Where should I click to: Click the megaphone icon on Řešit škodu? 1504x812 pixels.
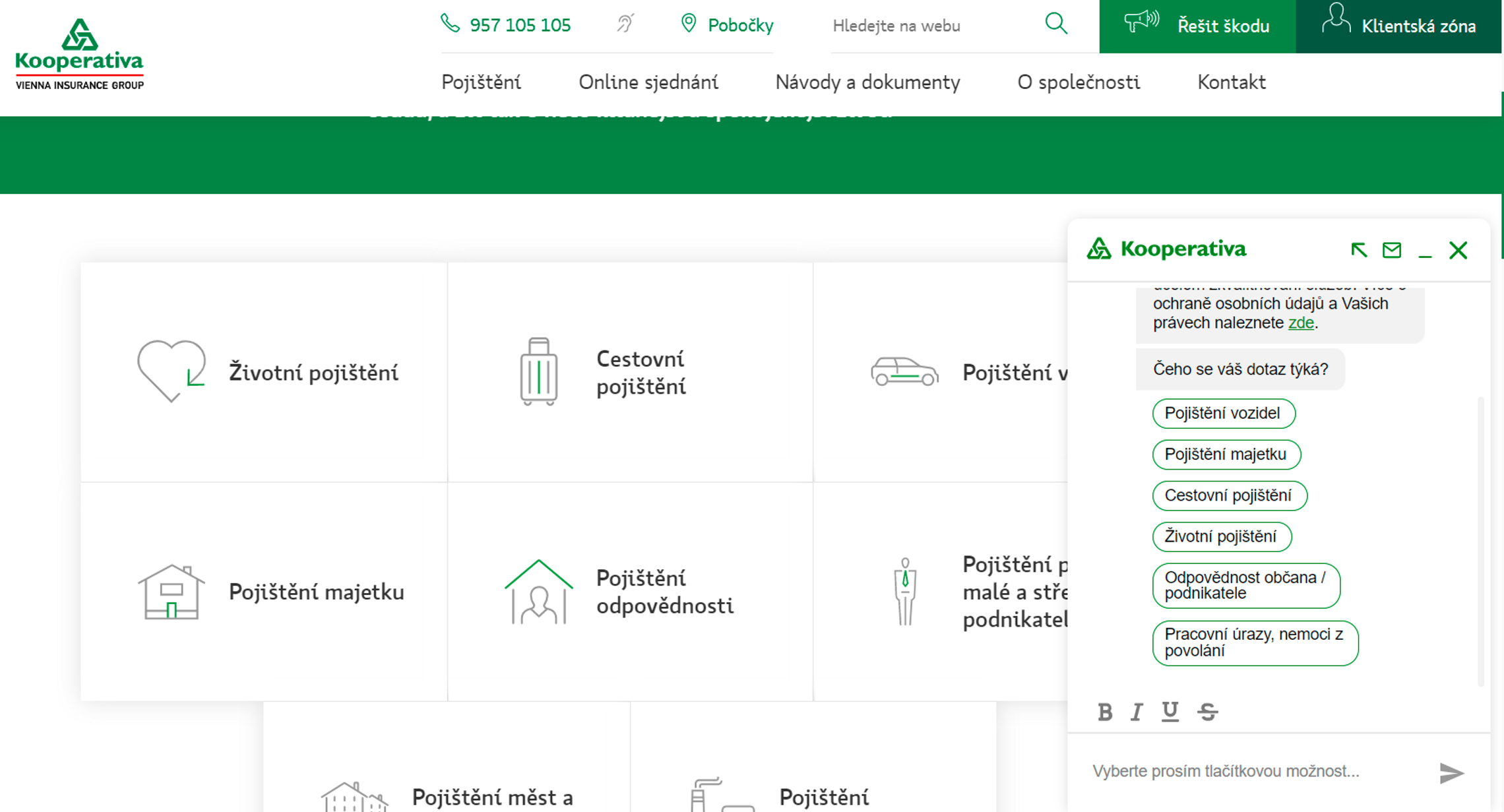coord(1142,21)
